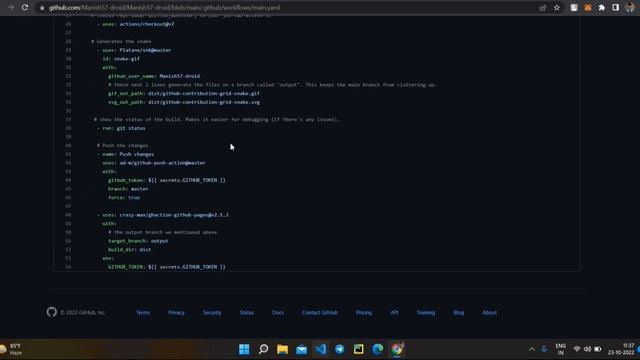Screen dimensions: 640x360
Task: Click the share page icon in address bar
Action: 543,8
